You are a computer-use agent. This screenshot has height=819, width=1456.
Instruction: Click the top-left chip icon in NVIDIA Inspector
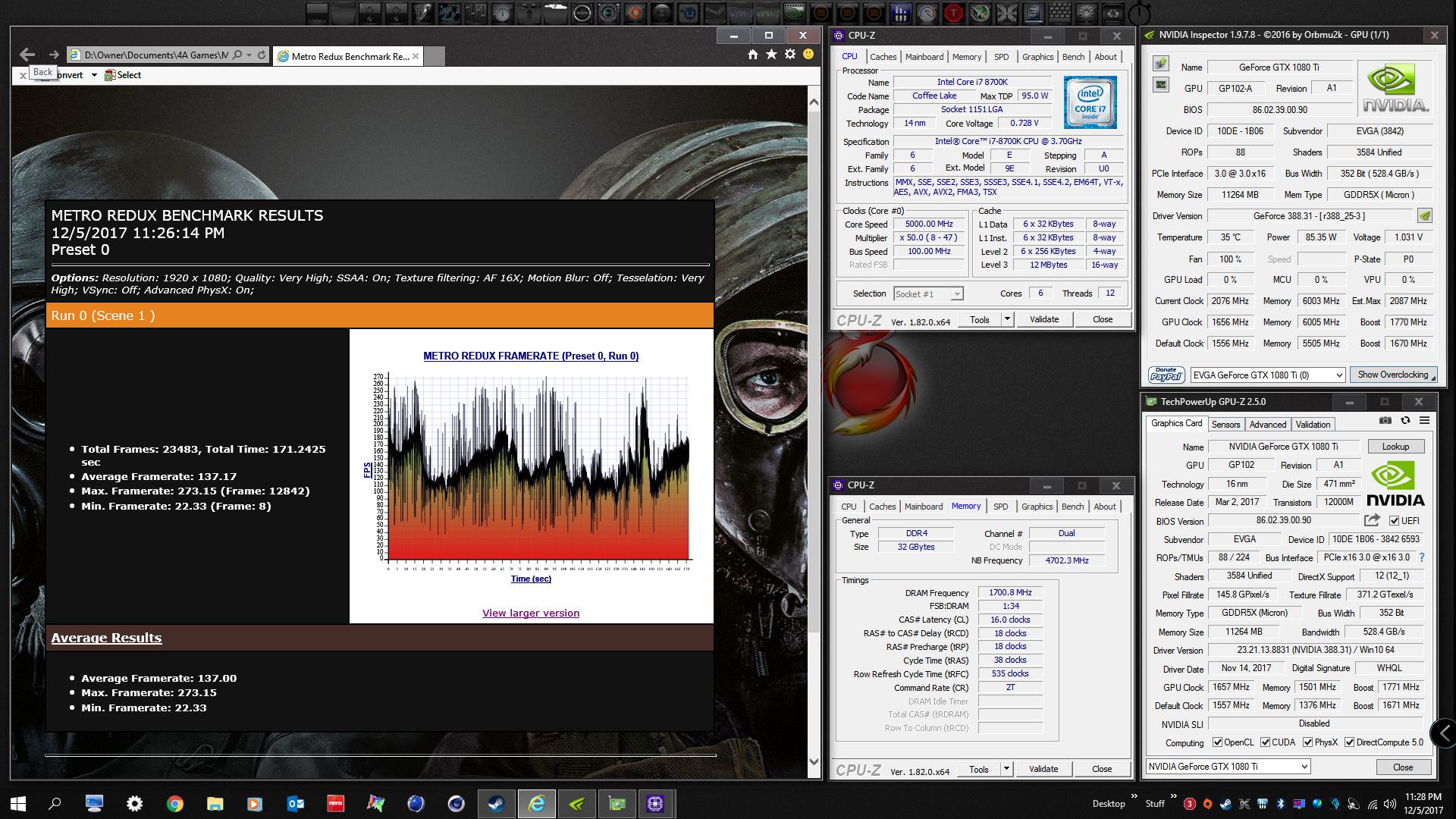pos(1161,64)
